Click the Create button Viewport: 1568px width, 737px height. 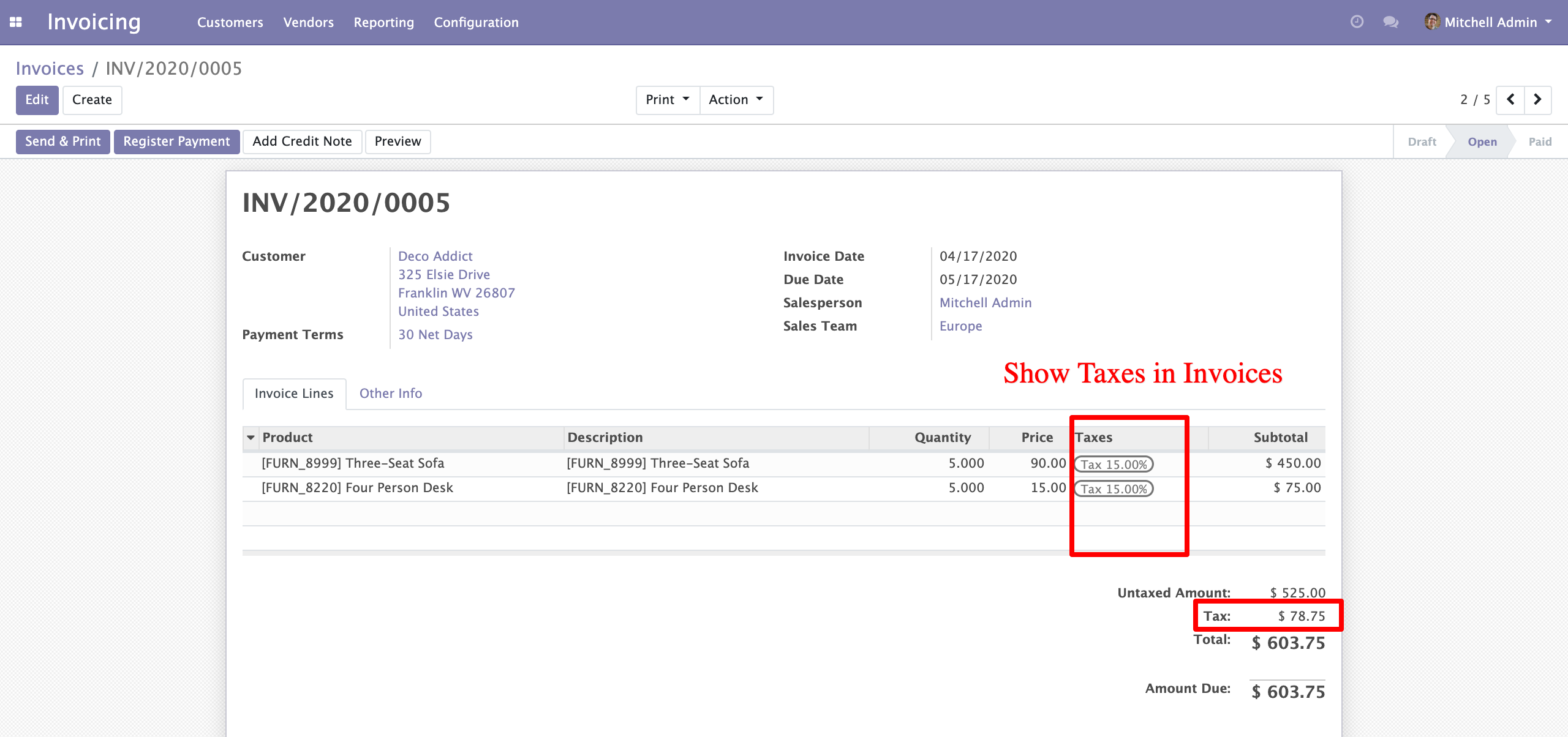[x=92, y=100]
